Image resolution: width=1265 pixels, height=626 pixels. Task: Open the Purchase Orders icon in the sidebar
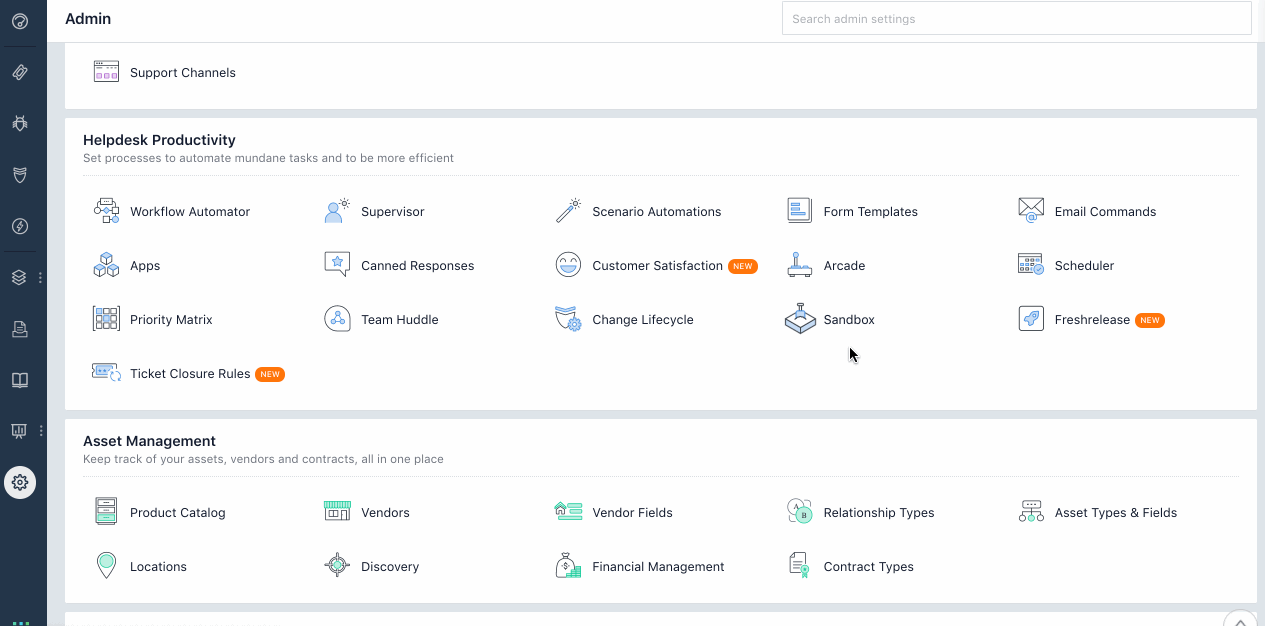pos(20,328)
